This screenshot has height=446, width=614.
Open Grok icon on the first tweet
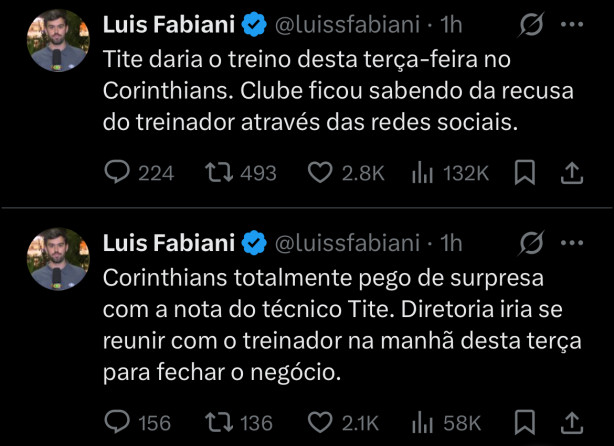531,24
